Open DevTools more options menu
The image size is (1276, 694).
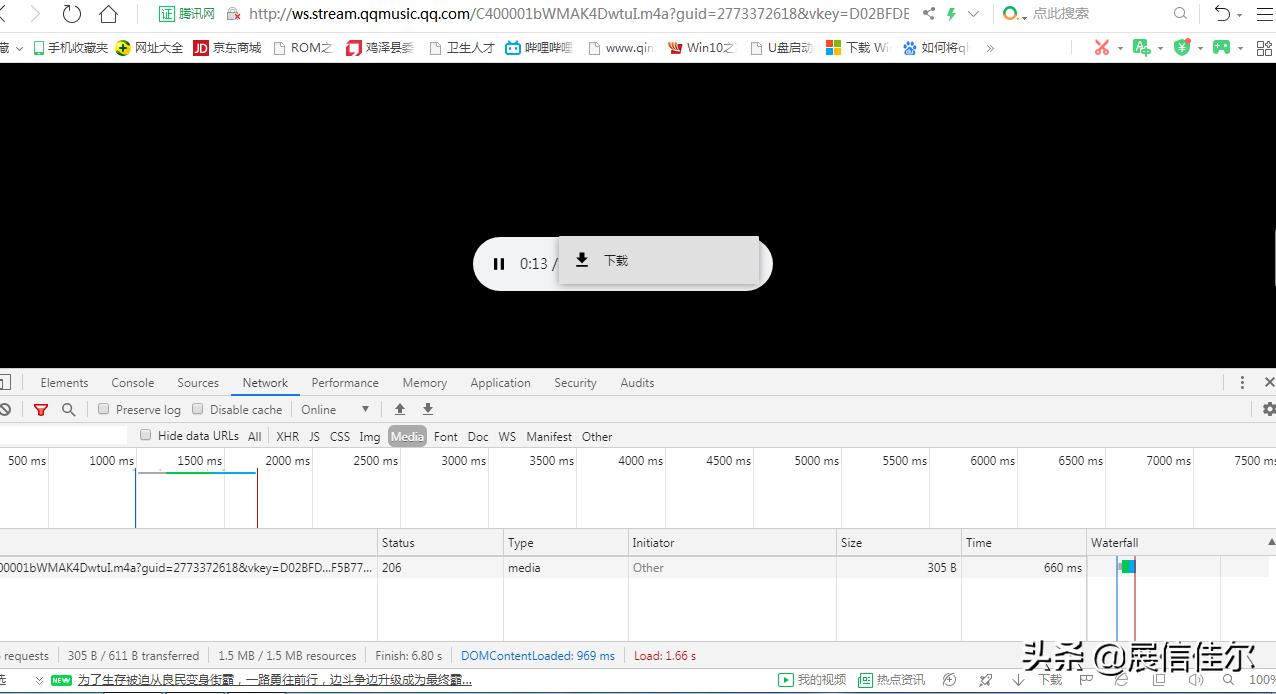(x=1242, y=383)
